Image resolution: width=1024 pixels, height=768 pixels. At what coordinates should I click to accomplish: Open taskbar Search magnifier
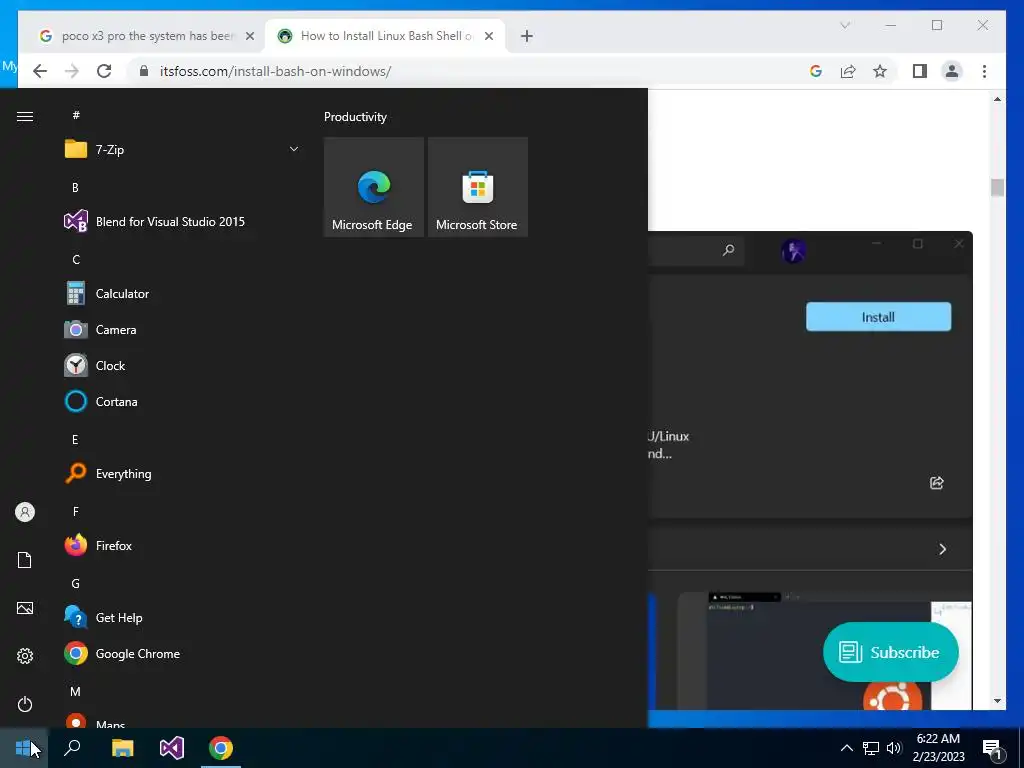pos(72,748)
